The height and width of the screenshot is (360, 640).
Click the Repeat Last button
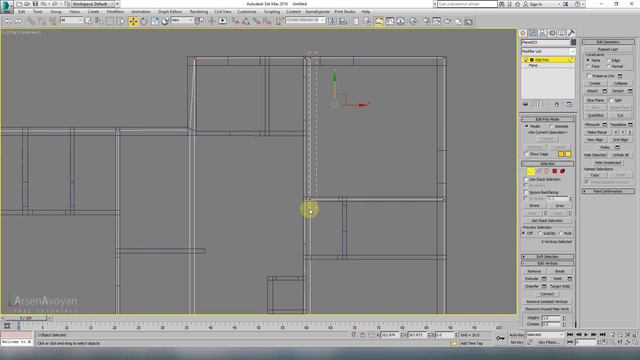click(x=608, y=49)
